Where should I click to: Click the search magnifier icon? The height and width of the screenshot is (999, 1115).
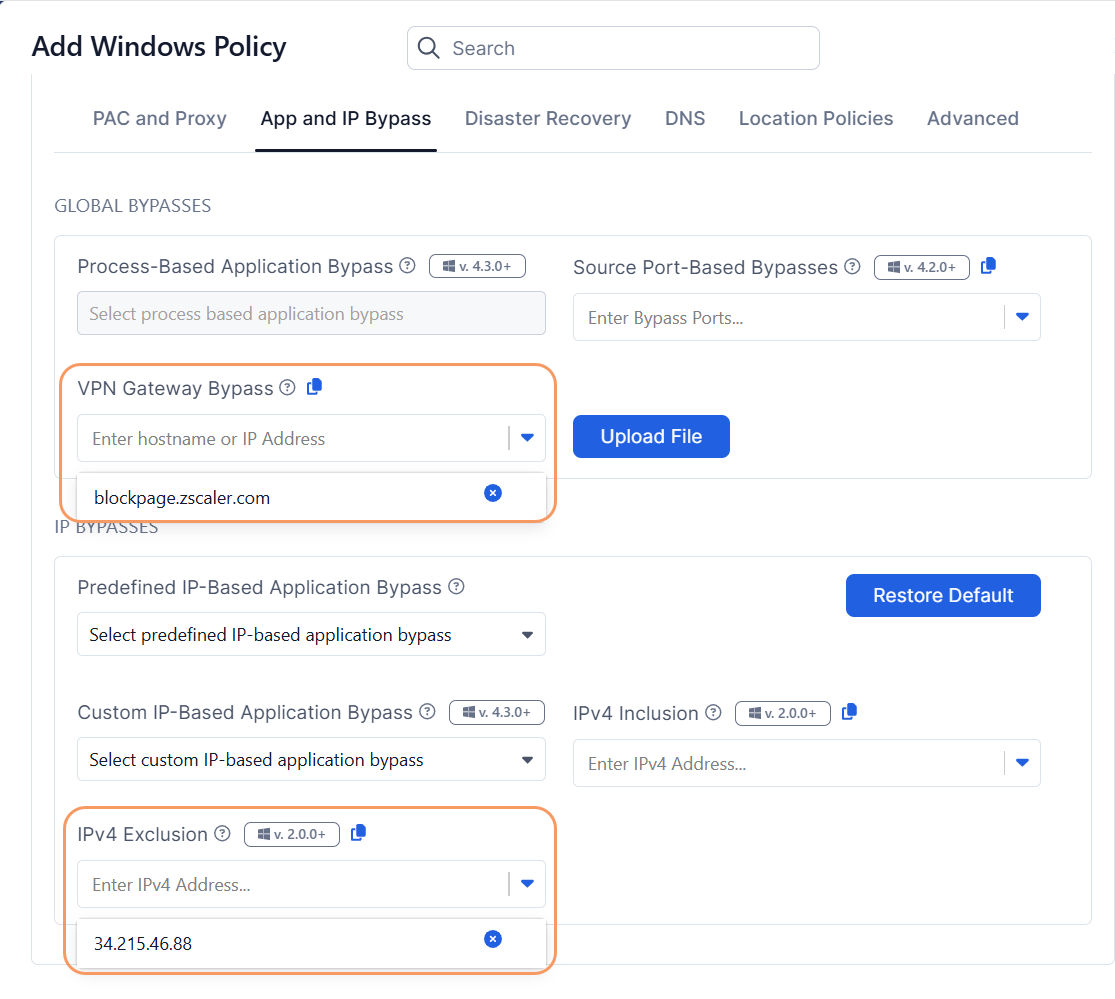tap(428, 48)
